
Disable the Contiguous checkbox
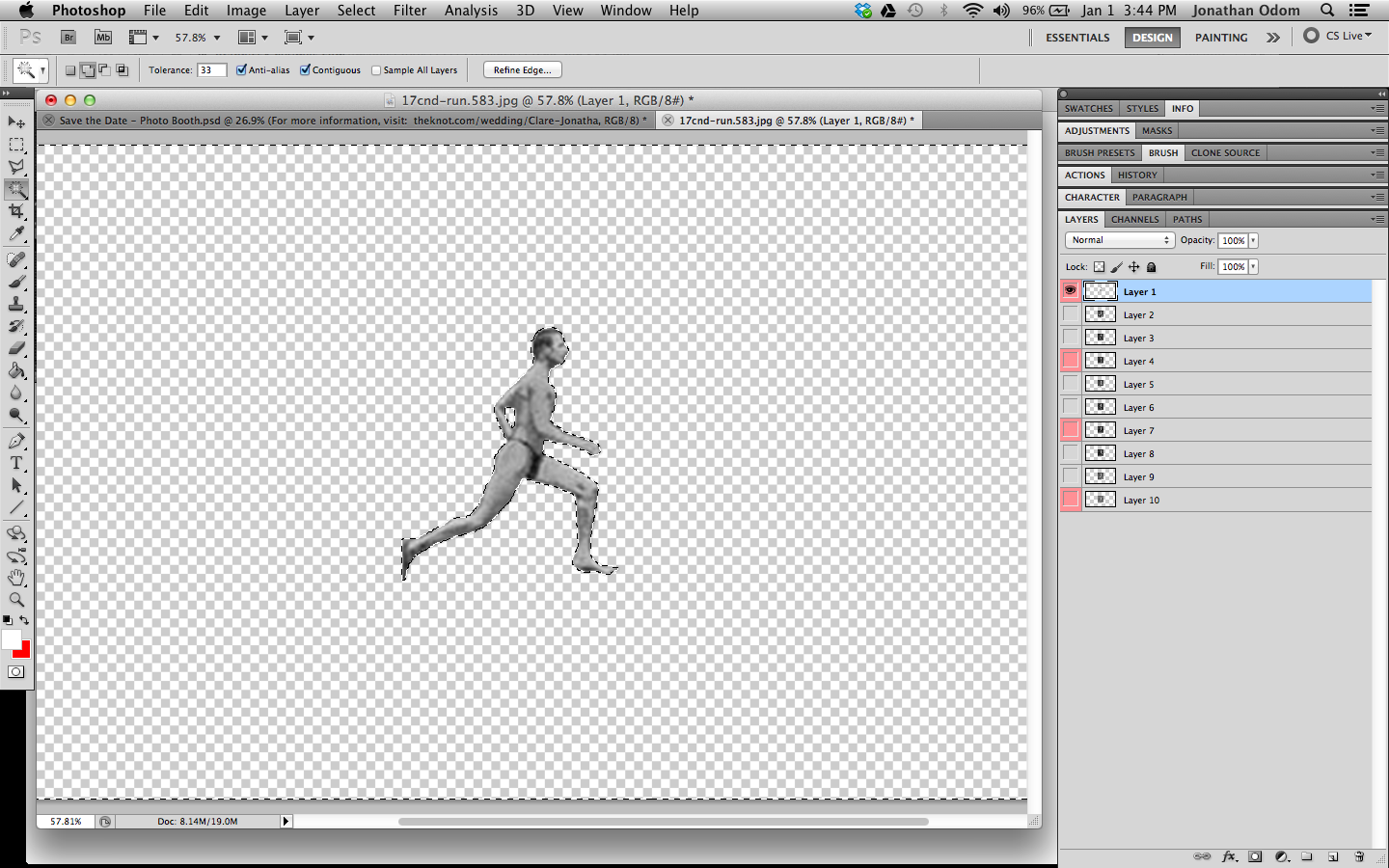click(x=306, y=69)
